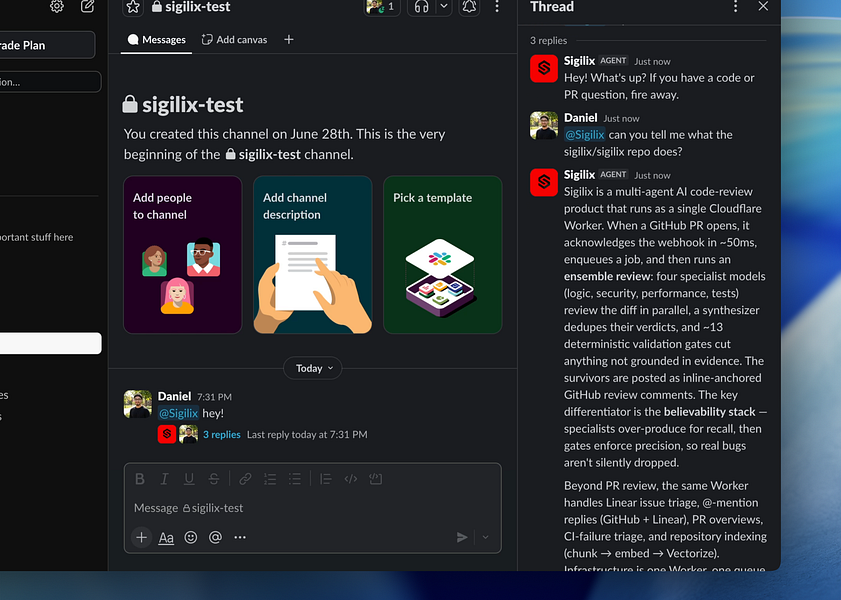Click the @Sigilix mention in Daniel's thread reply
The width and height of the screenshot is (841, 600).
click(585, 135)
